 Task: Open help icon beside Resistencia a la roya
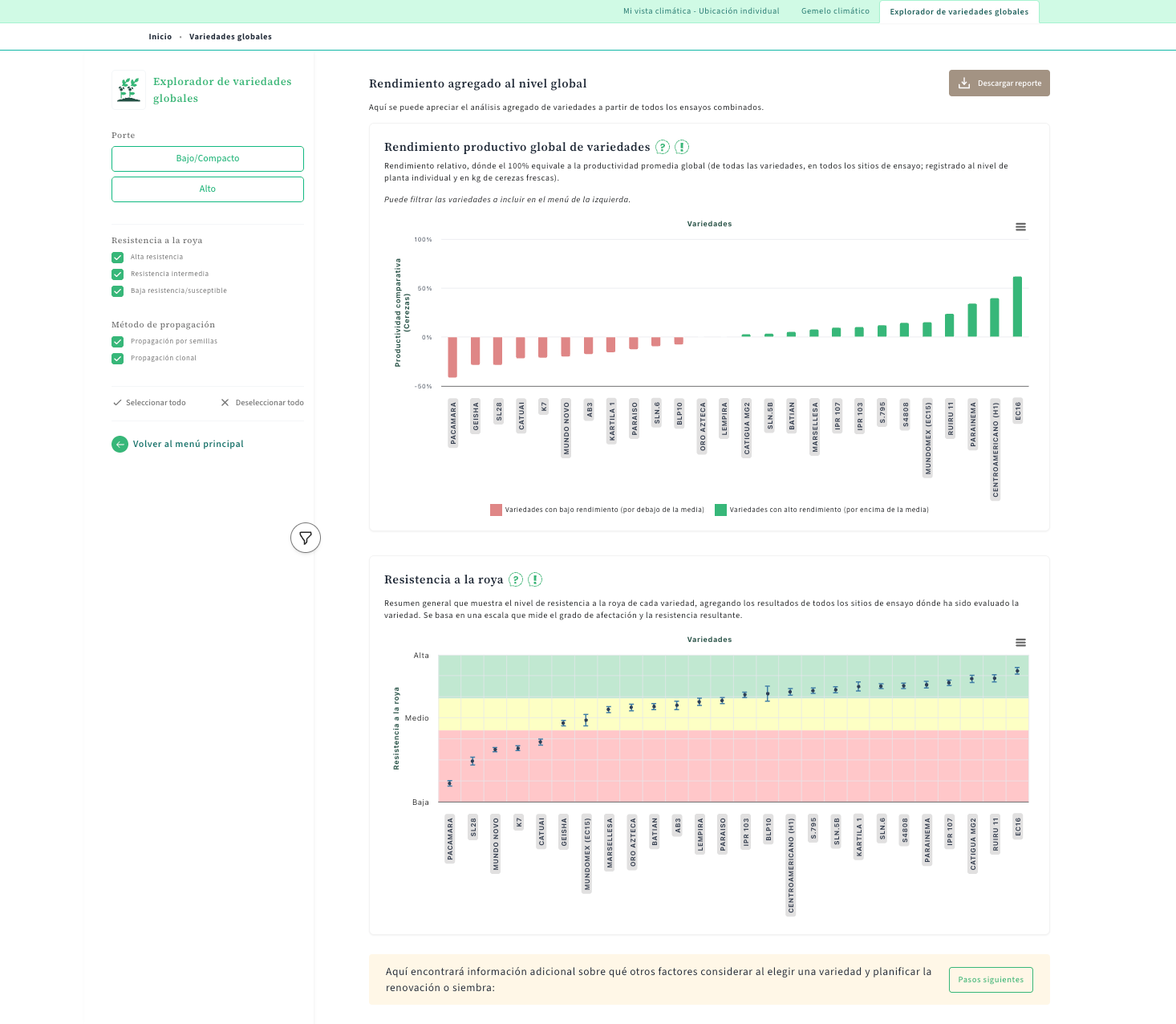(516, 579)
